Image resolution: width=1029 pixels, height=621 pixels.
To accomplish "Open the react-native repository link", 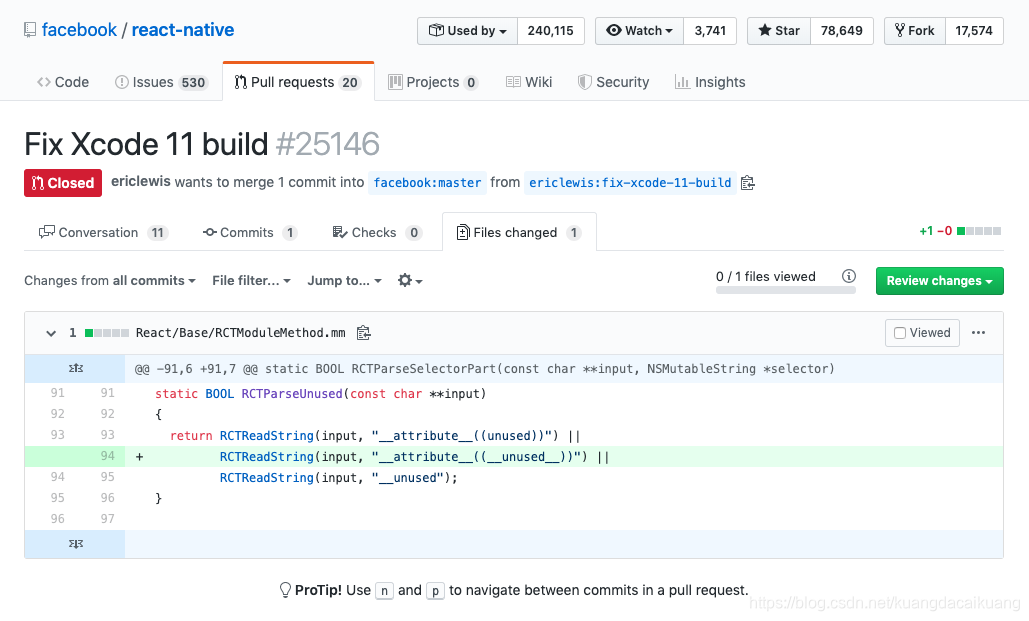I will point(182,30).
